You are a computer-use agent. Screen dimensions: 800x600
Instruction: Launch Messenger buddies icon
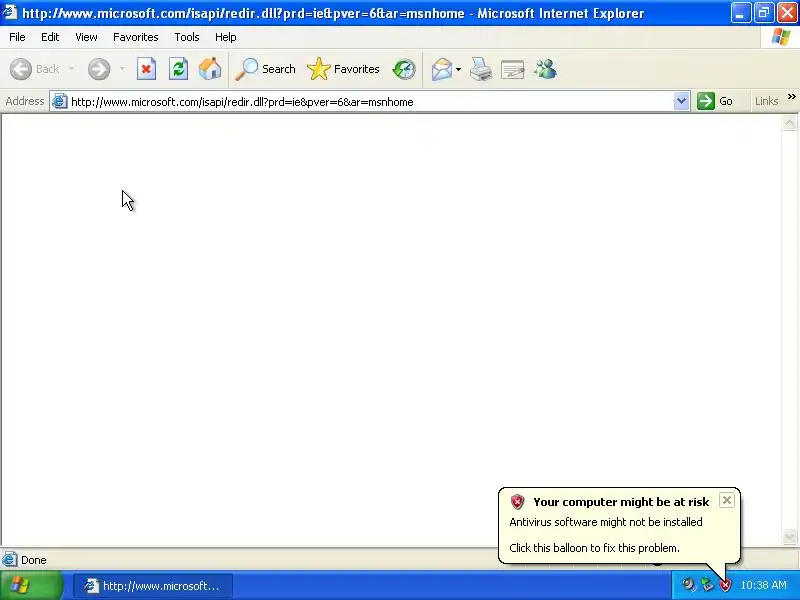545,69
